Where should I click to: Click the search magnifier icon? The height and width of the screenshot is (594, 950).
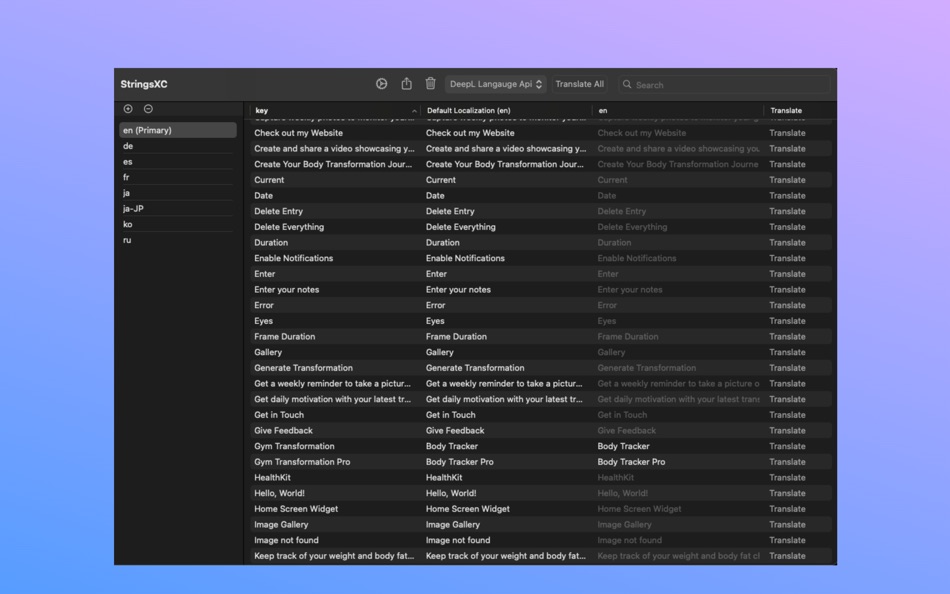tap(627, 85)
